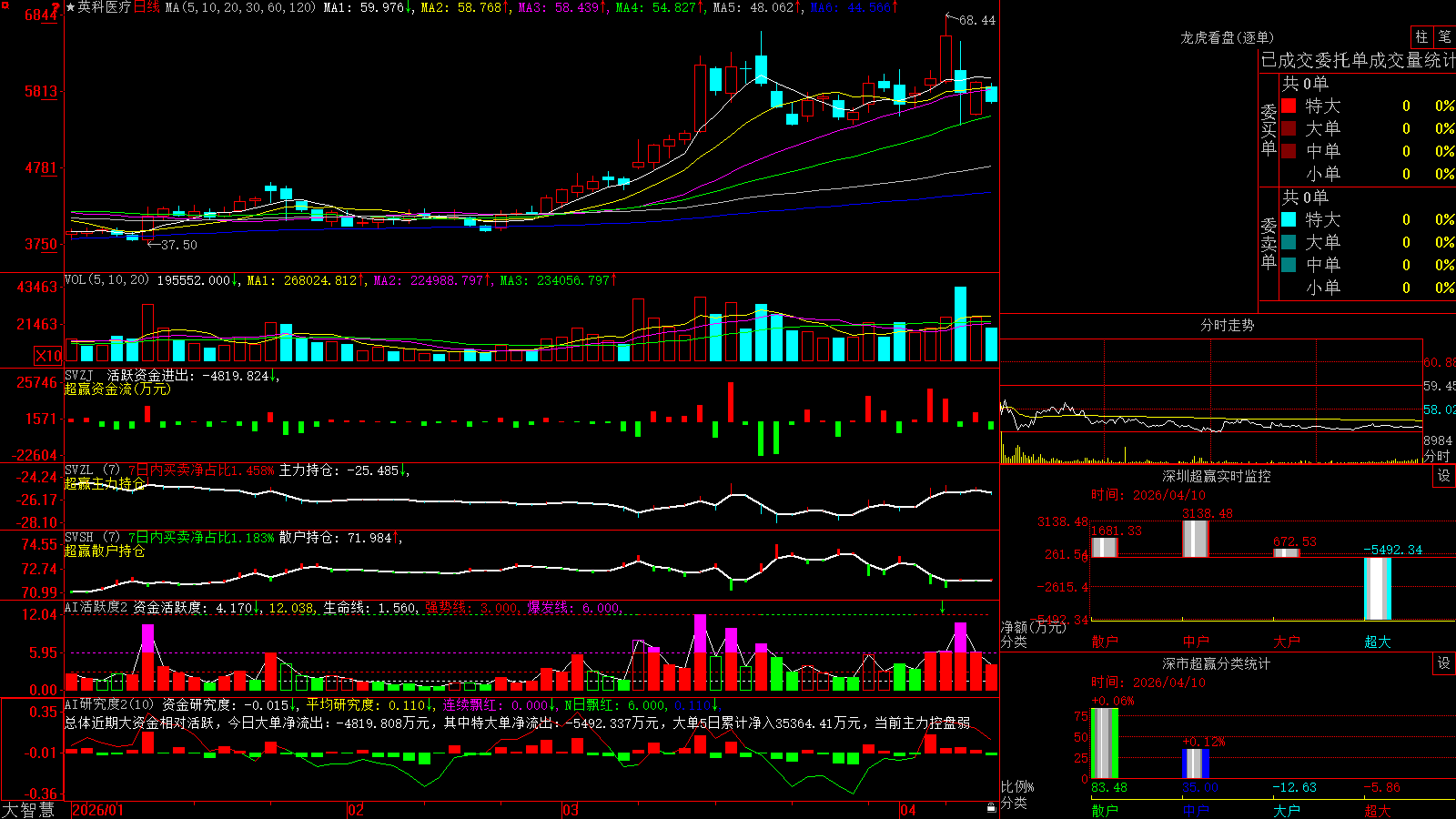Click the teal 大单 sell-order swatch

coord(1289,242)
